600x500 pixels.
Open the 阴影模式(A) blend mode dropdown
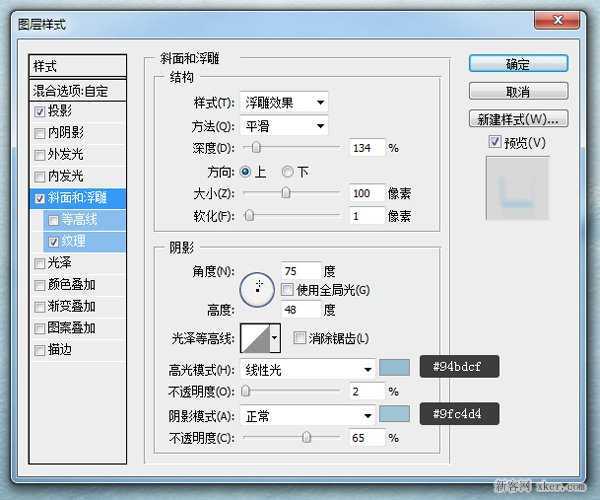(307, 415)
